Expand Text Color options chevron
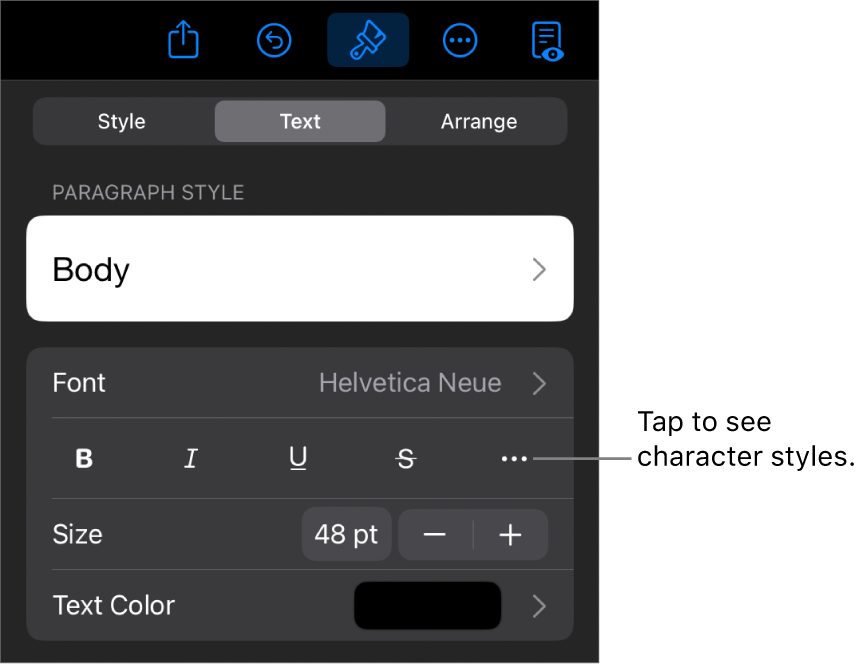Screen dimensions: 860x666 coord(539,606)
